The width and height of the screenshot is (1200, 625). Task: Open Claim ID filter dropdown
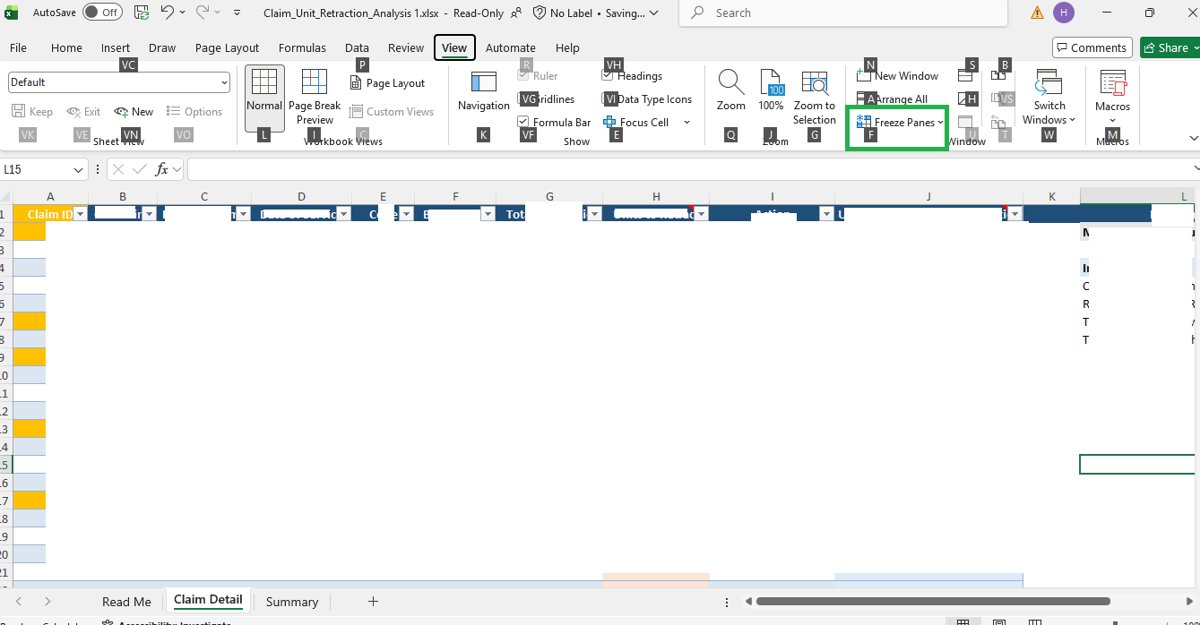79,214
